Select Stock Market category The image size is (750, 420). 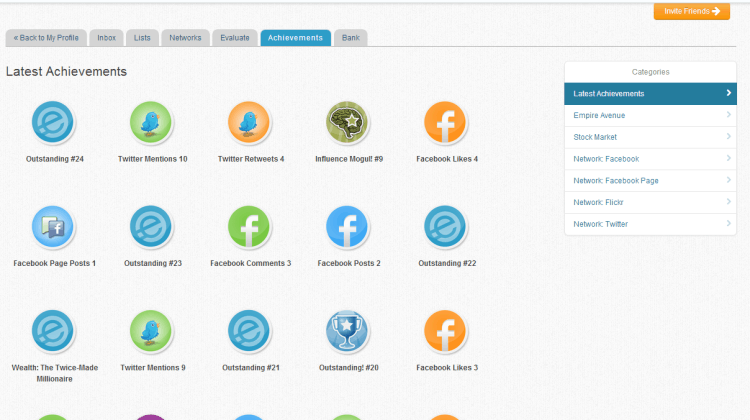(x=651, y=137)
